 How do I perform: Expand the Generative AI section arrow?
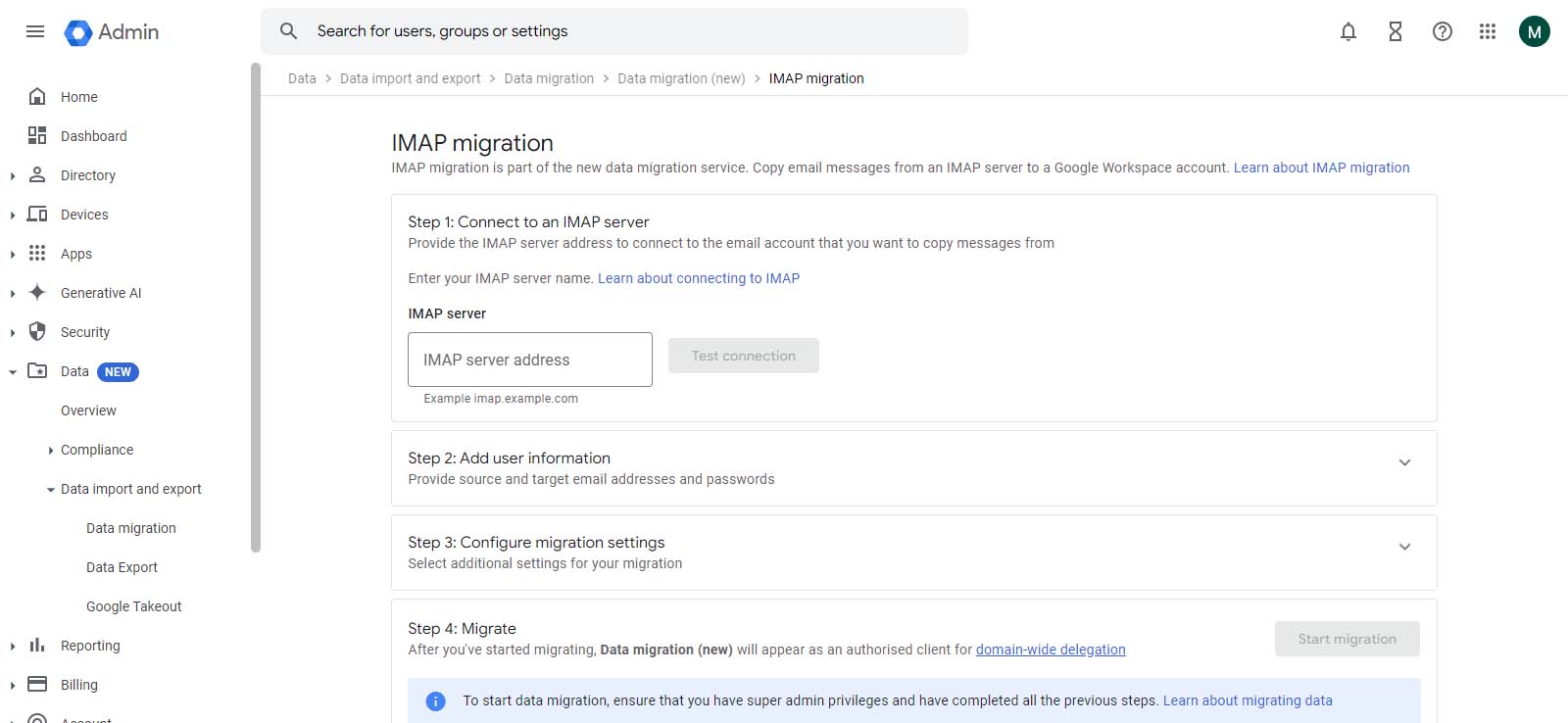[12, 294]
